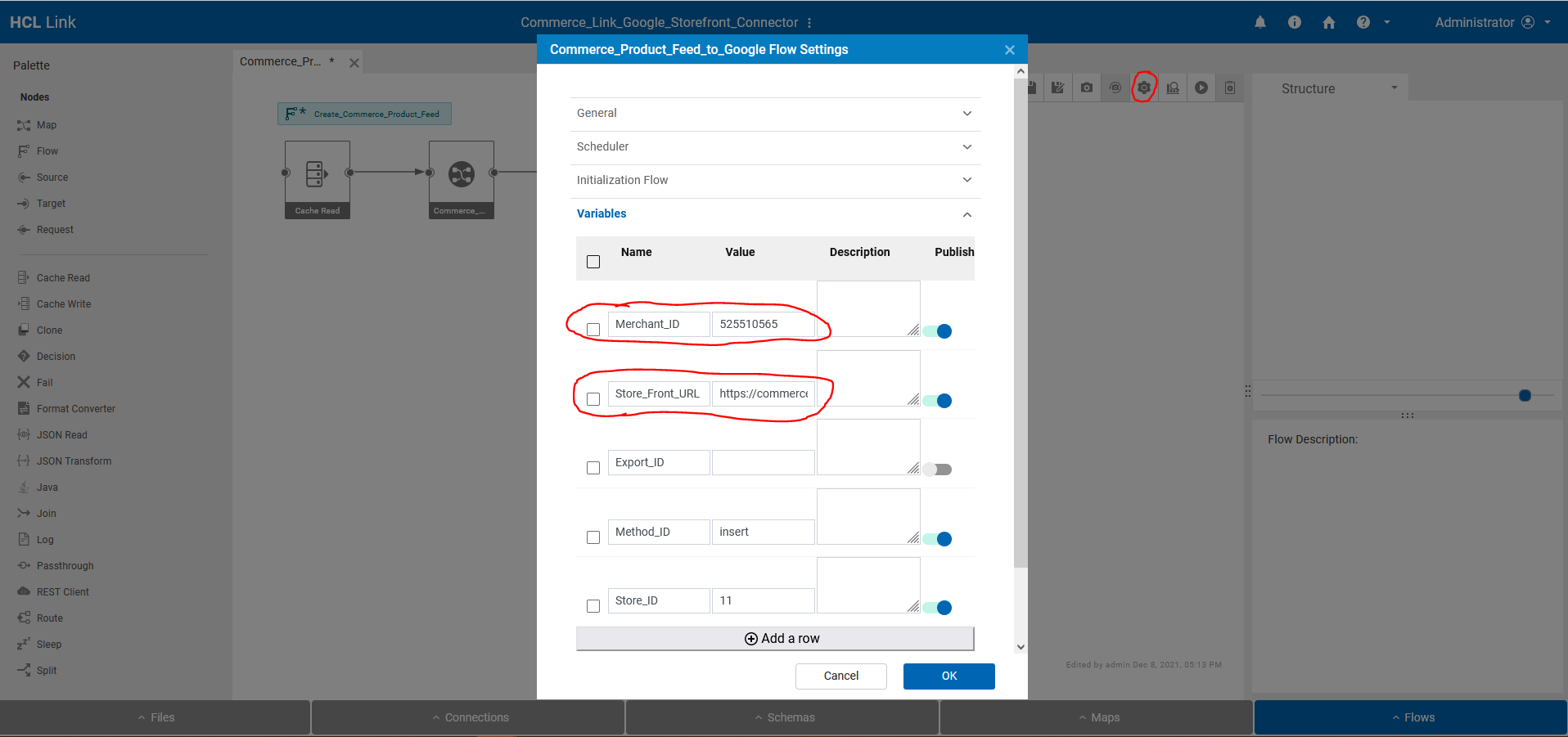The image size is (1568, 737).
Task: Check the Store_ID row checkbox
Action: (593, 606)
